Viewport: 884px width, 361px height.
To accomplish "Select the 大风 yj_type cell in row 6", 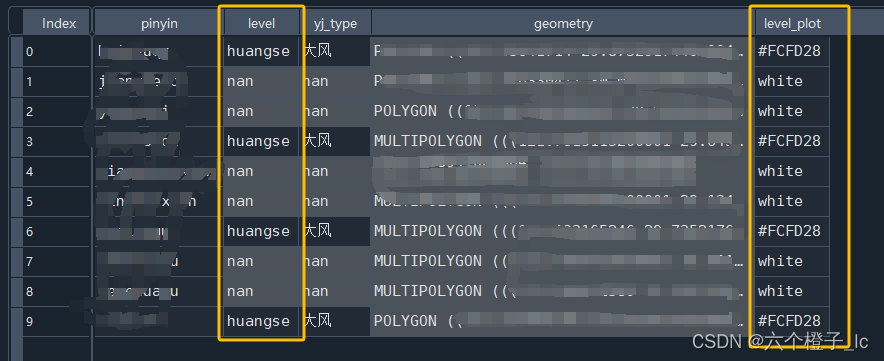I will tap(335, 231).
